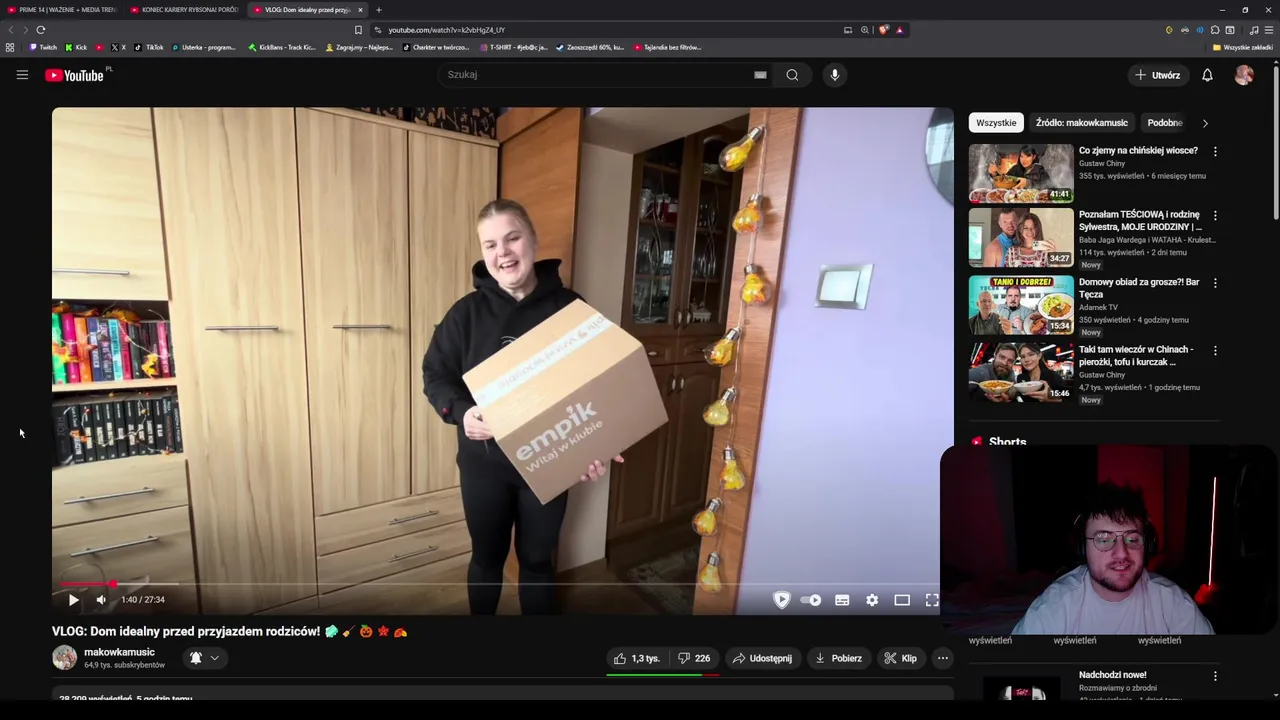Click the Pobierz download button
Viewport: 1280px width, 720px height.
click(x=838, y=658)
